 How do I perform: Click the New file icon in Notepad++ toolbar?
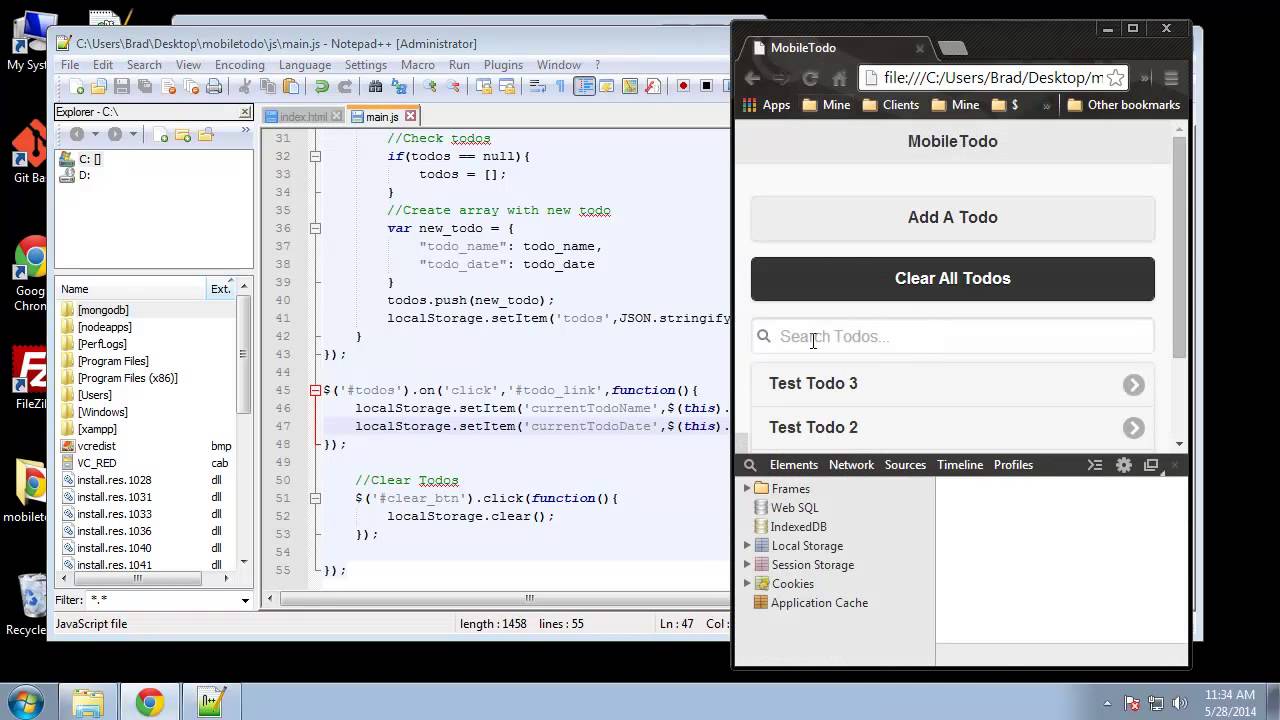(77, 87)
